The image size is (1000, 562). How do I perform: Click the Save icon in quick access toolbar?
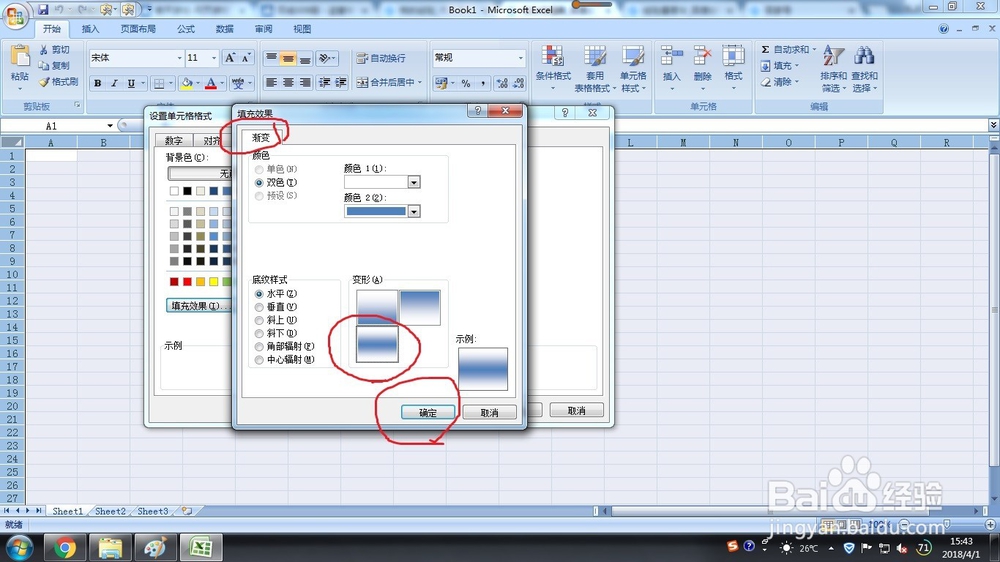tap(43, 10)
